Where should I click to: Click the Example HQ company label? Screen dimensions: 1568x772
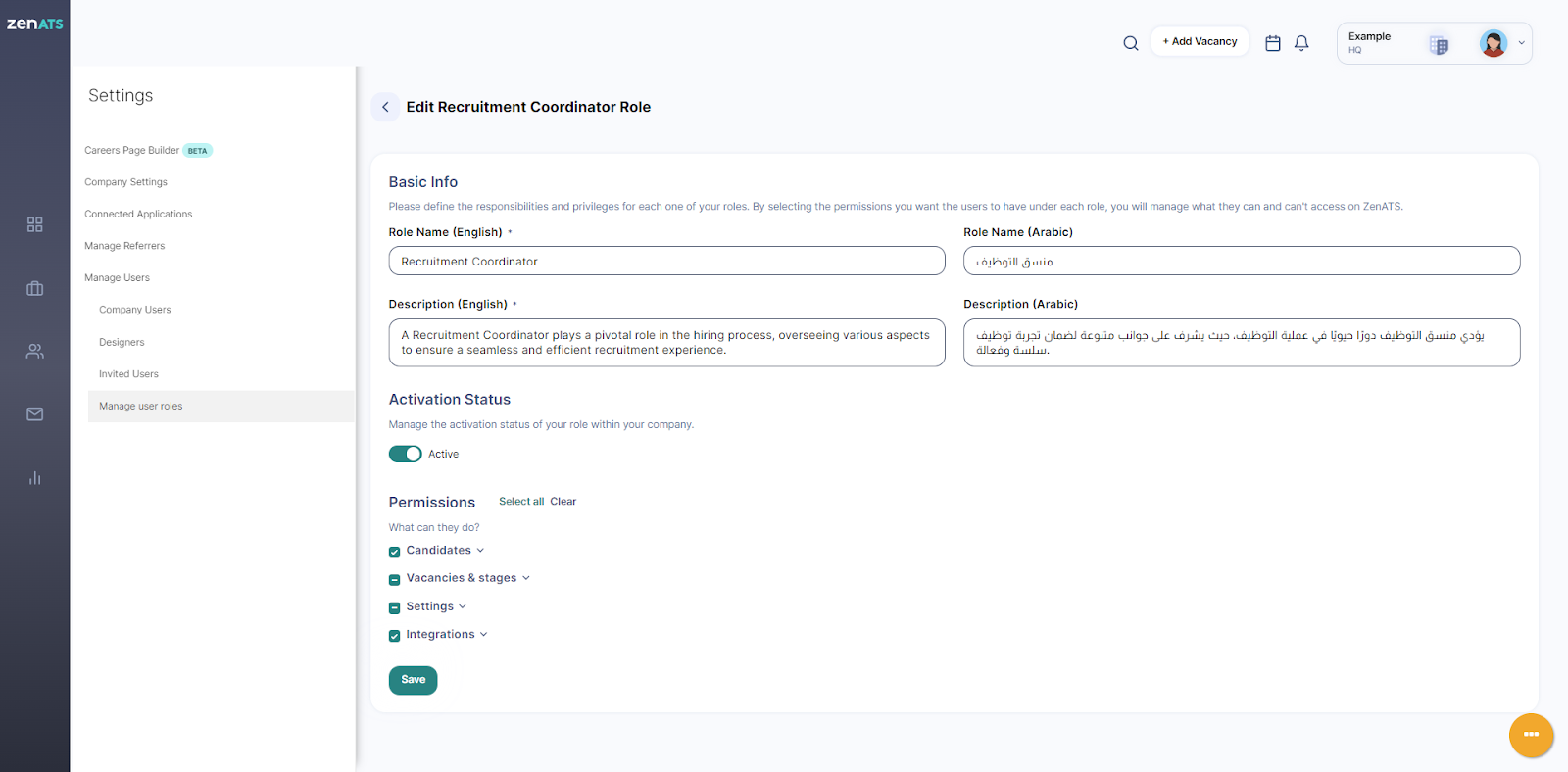tap(1369, 42)
